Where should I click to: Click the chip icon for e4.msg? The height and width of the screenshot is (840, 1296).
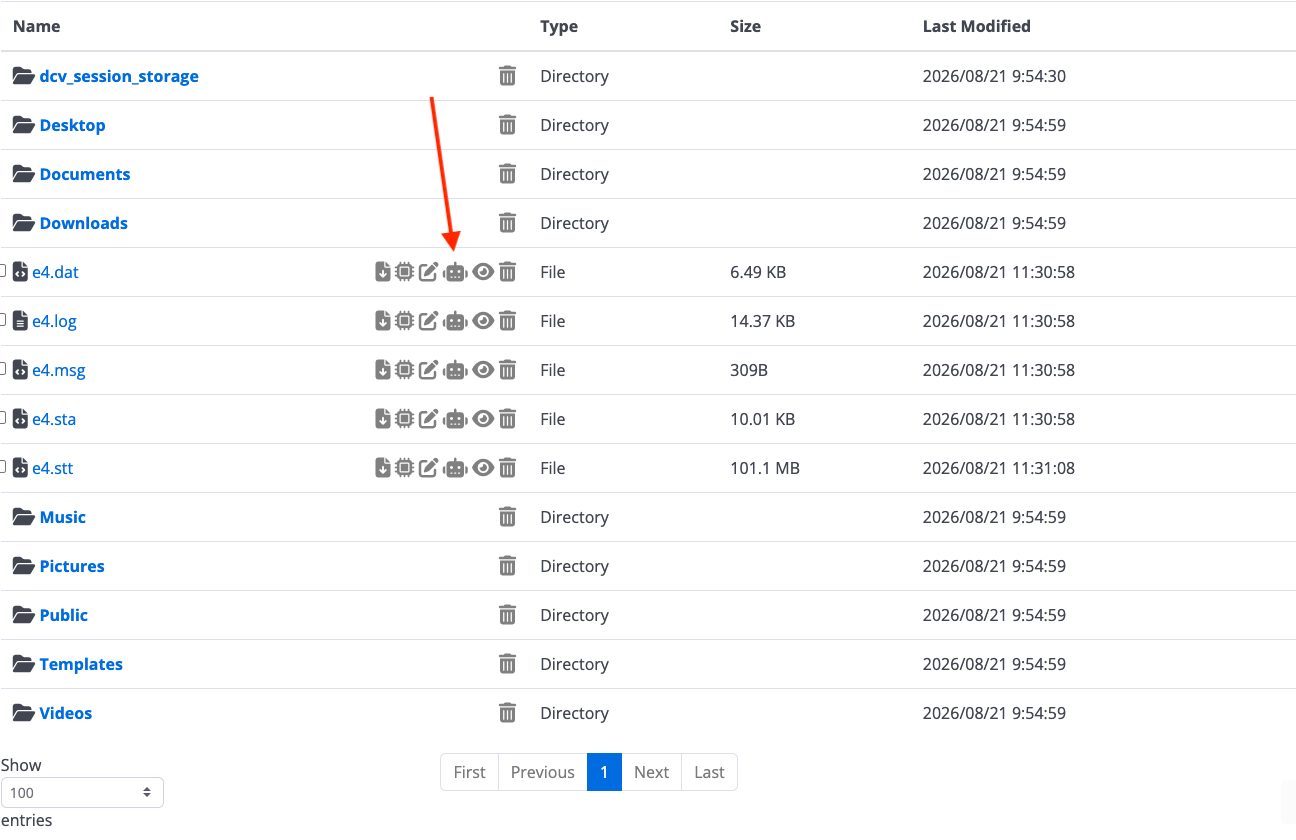(x=404, y=370)
